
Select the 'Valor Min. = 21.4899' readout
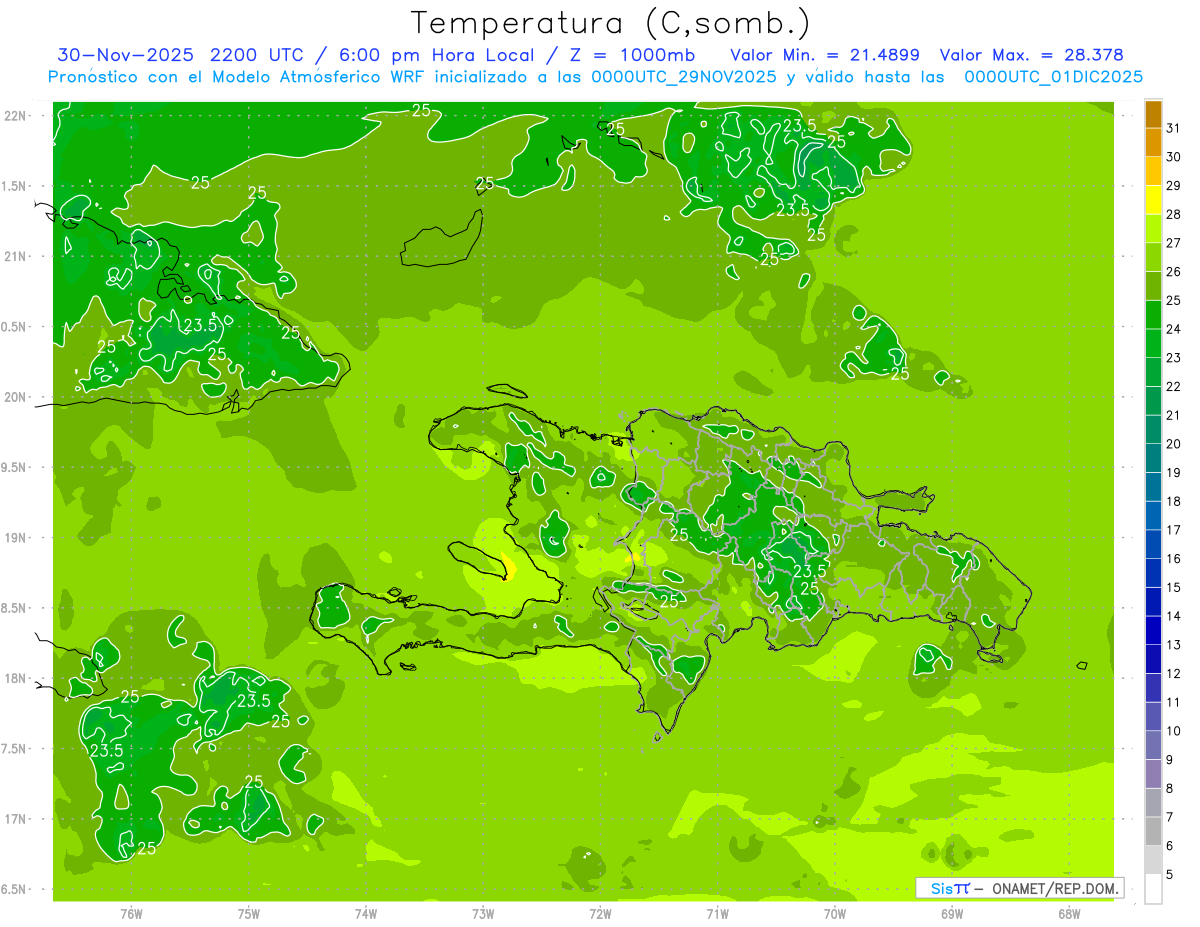tap(824, 55)
